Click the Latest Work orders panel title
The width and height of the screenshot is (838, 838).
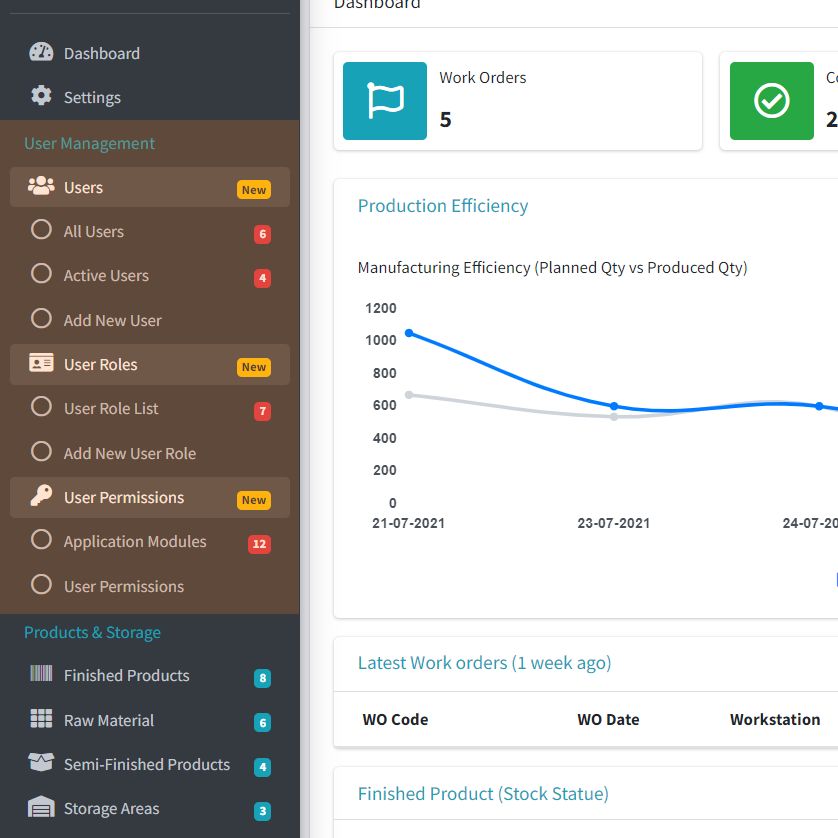point(484,663)
